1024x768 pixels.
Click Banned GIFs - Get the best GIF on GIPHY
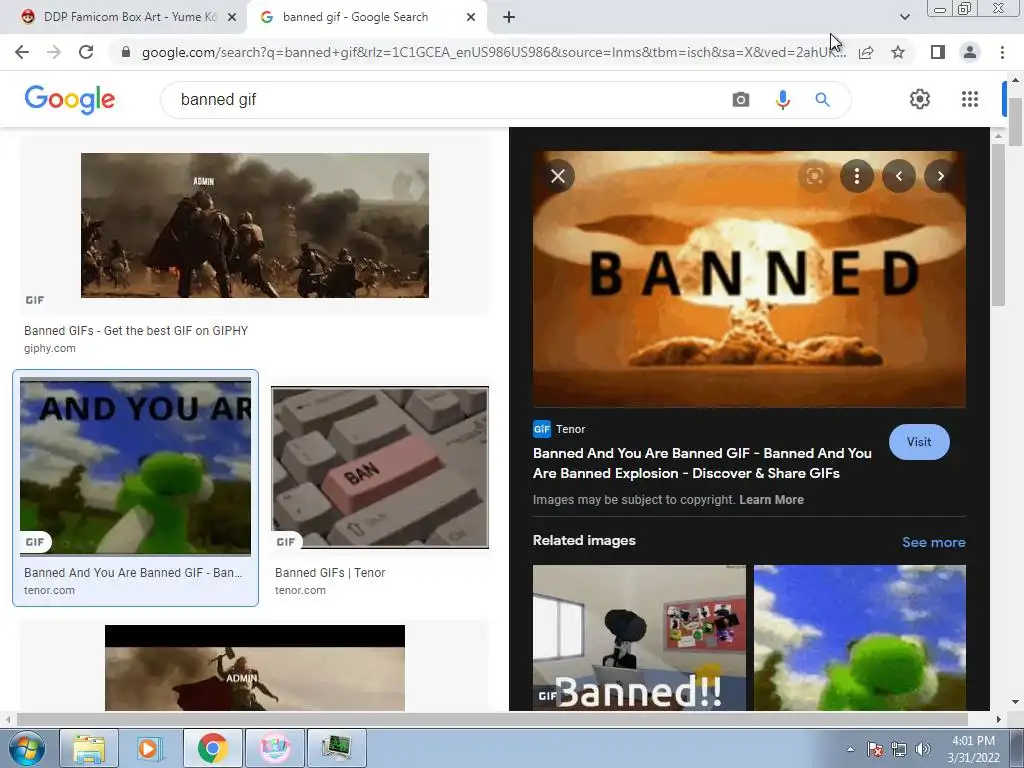point(136,330)
